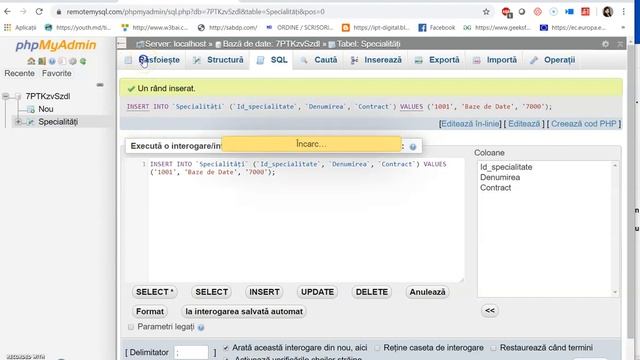Switch to SQL tab
This screenshot has width=640, height=360.
(x=272, y=60)
